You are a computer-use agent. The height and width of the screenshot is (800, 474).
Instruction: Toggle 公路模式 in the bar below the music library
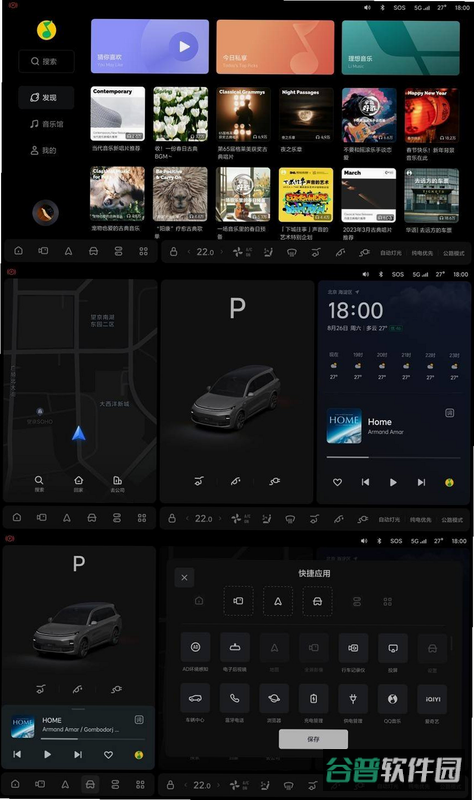[x=453, y=253]
